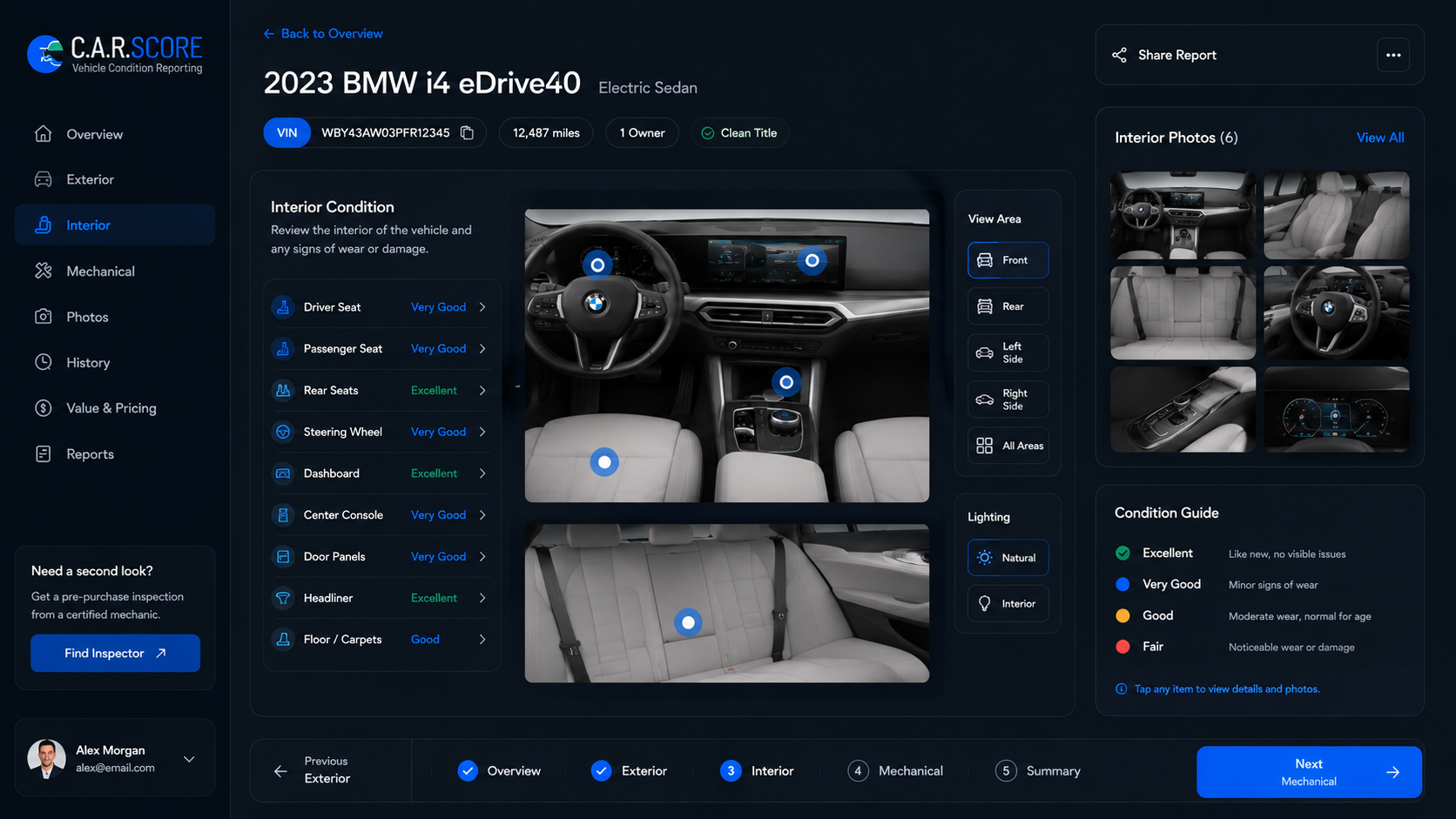Expand the Dashboard details chevron
This screenshot has width=1456, height=819.
482,473
